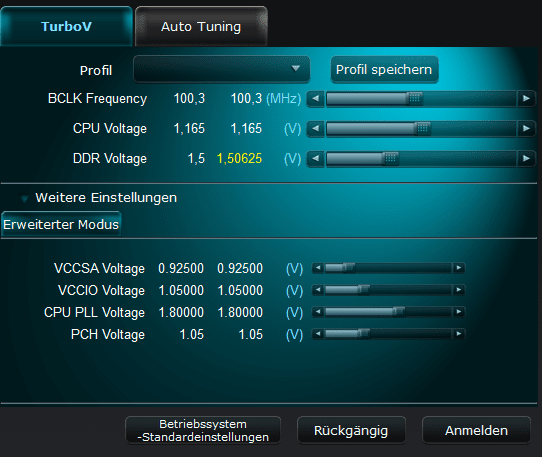Click the DDR Voltage slider handle
Screen dimensions: 542x457
391,159
